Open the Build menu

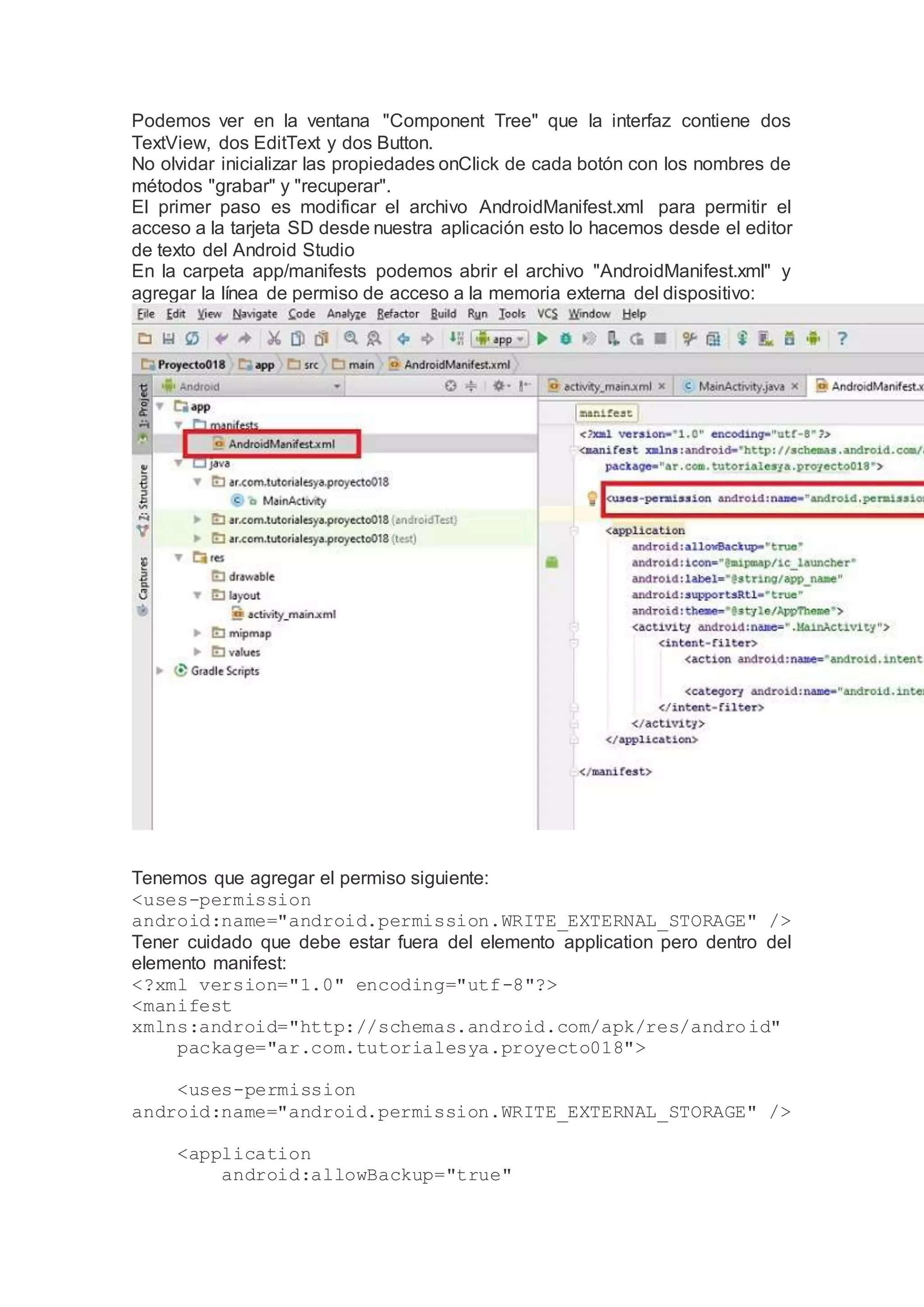[x=443, y=314]
